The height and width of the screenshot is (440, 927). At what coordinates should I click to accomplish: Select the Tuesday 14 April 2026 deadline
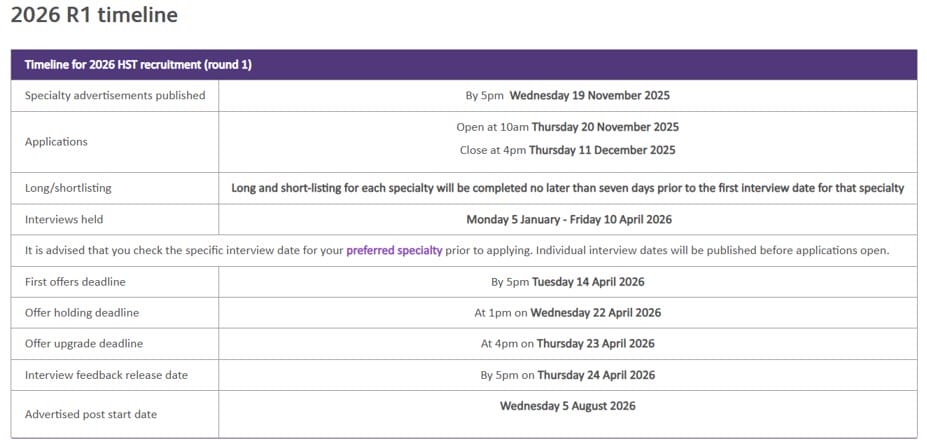(589, 282)
